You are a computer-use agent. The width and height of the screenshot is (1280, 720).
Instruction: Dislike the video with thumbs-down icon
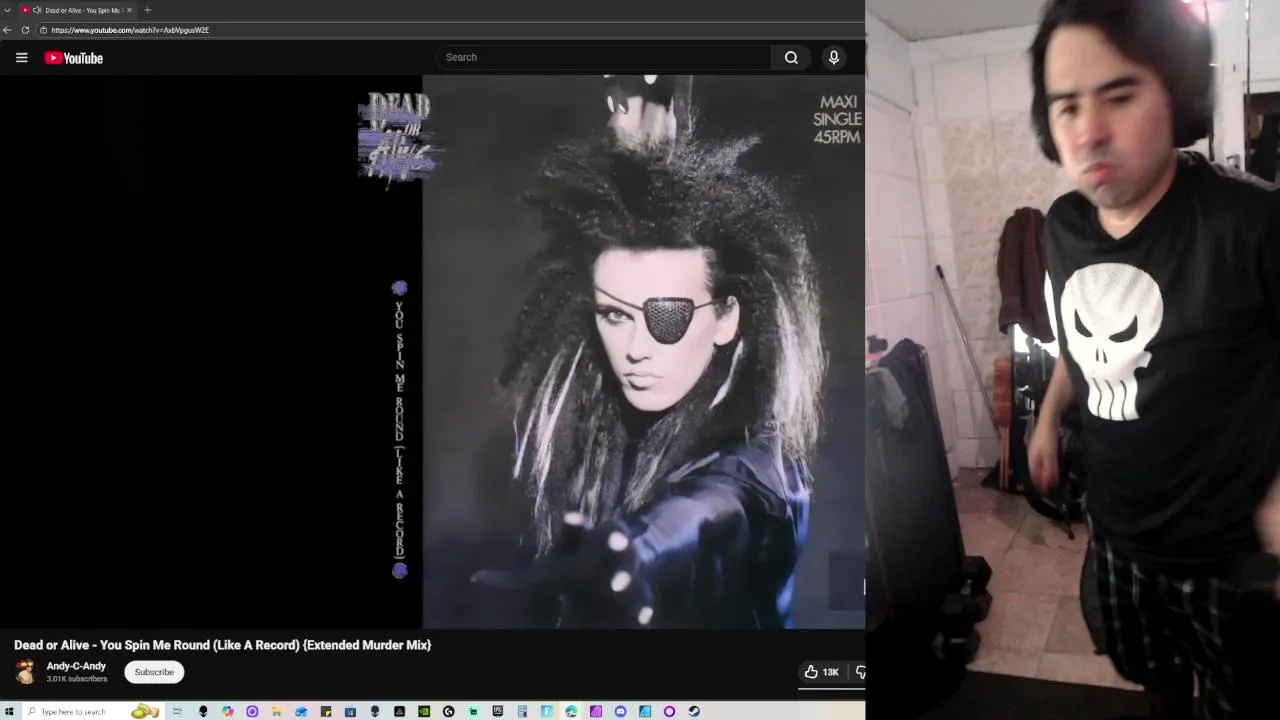click(x=860, y=672)
